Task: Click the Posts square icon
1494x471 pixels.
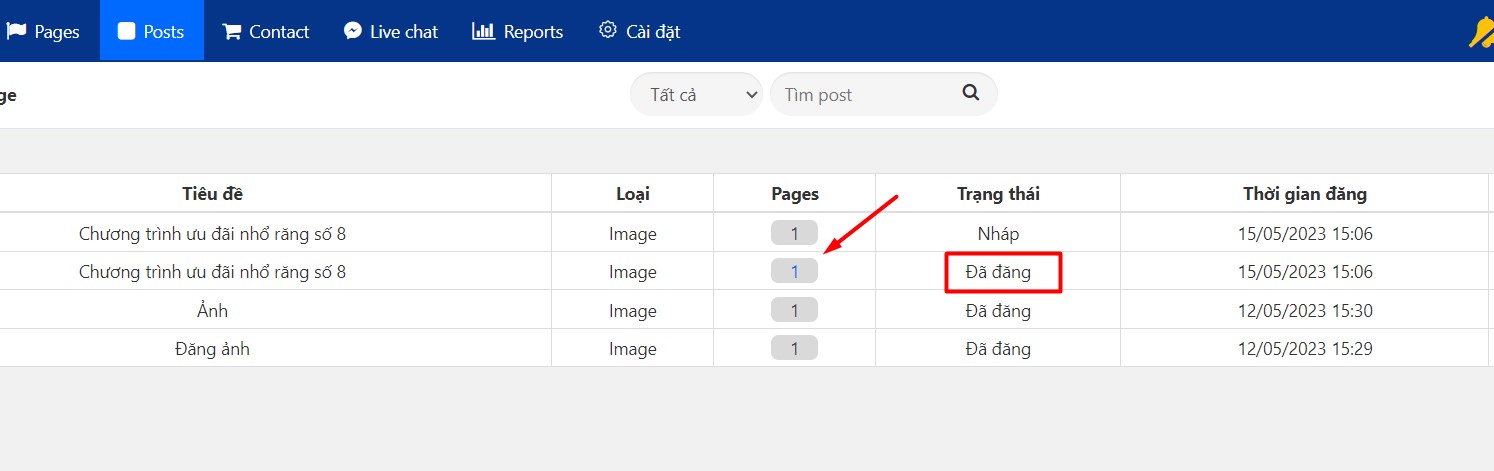Action: pos(126,31)
